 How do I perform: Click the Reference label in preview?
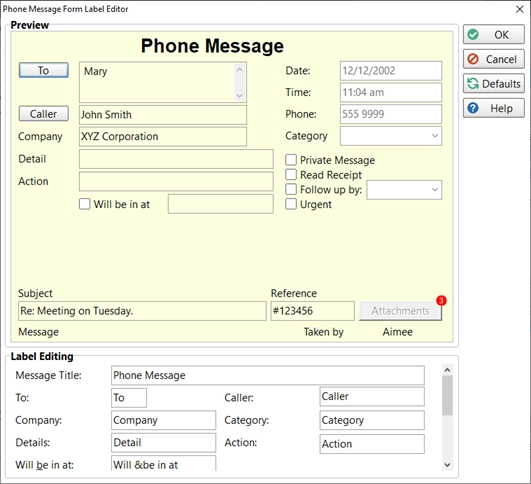[294, 293]
